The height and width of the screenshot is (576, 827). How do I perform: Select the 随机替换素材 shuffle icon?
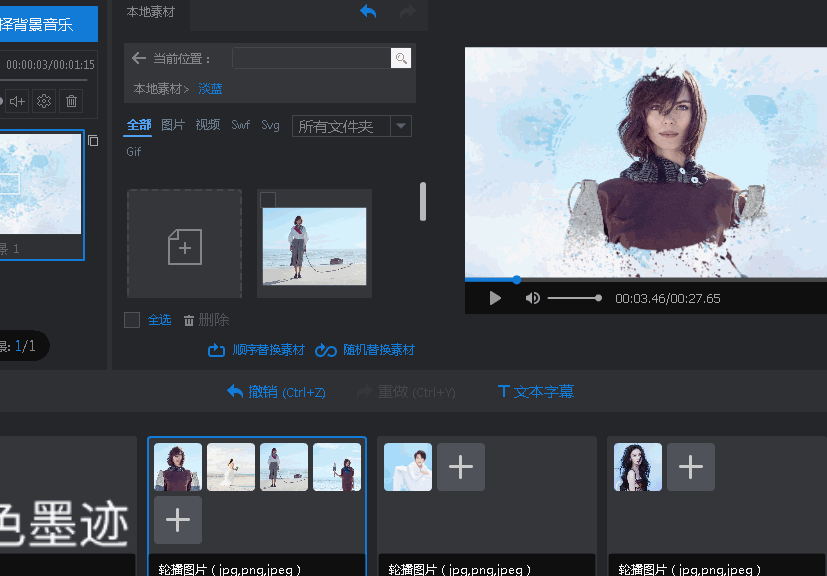pyautogui.click(x=326, y=350)
